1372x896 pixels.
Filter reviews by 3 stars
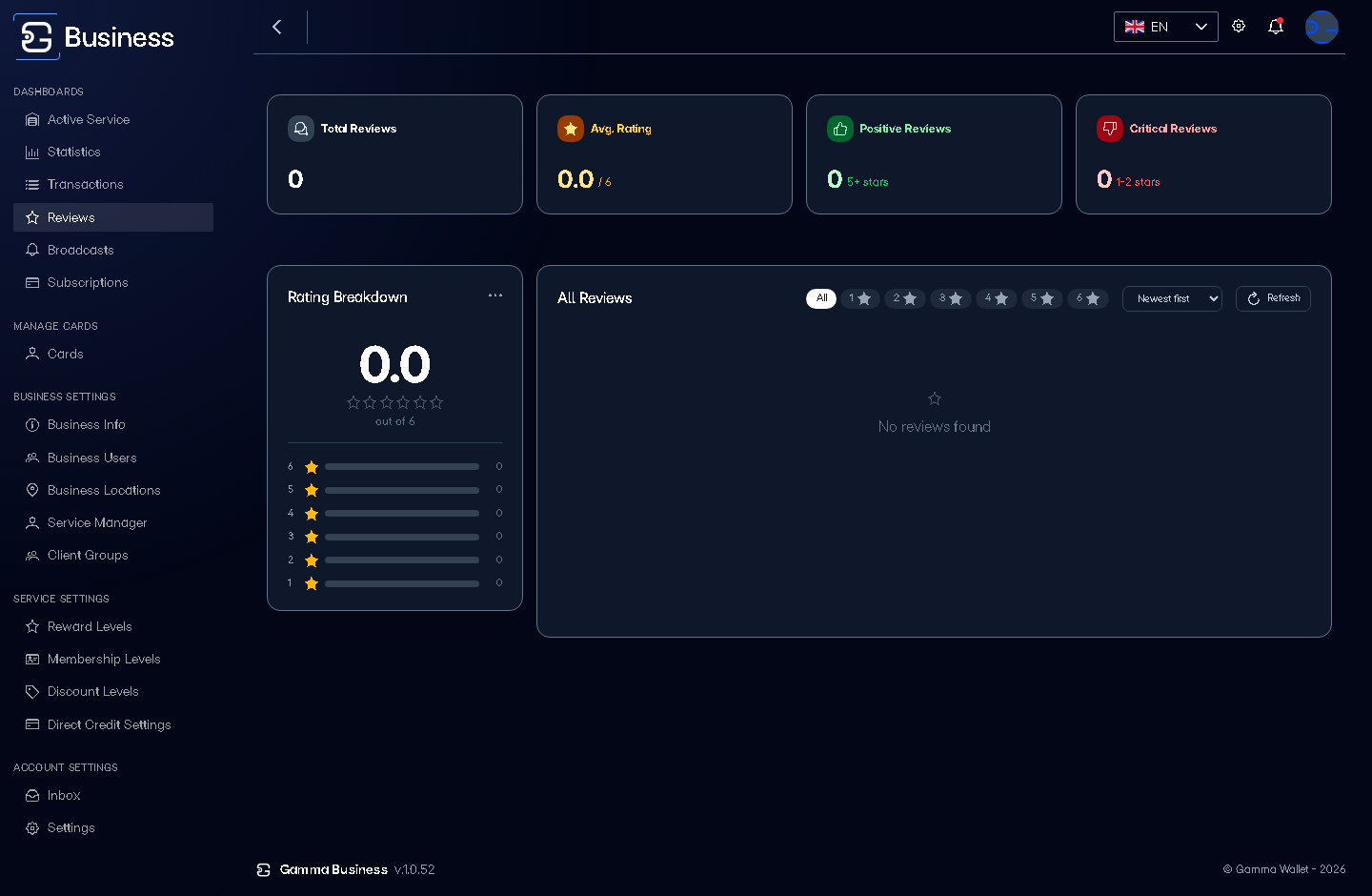tap(951, 298)
